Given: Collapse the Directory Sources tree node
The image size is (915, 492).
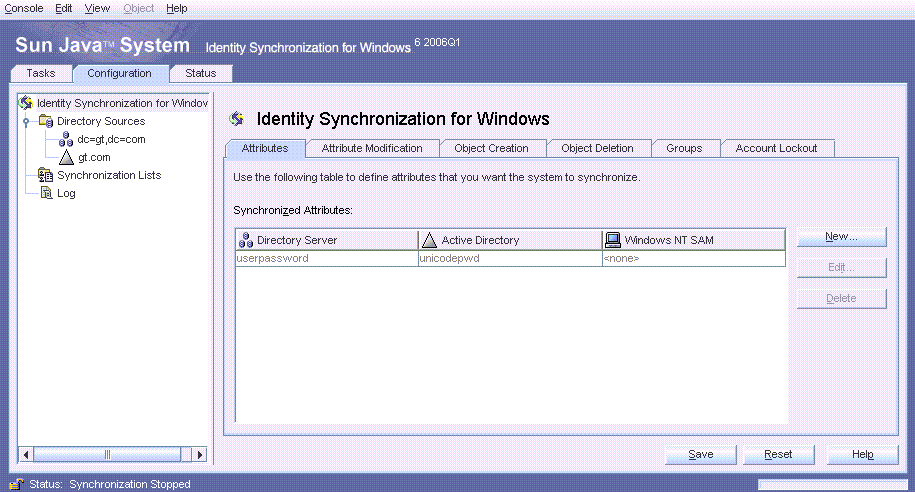Looking at the screenshot, I should click(26, 121).
